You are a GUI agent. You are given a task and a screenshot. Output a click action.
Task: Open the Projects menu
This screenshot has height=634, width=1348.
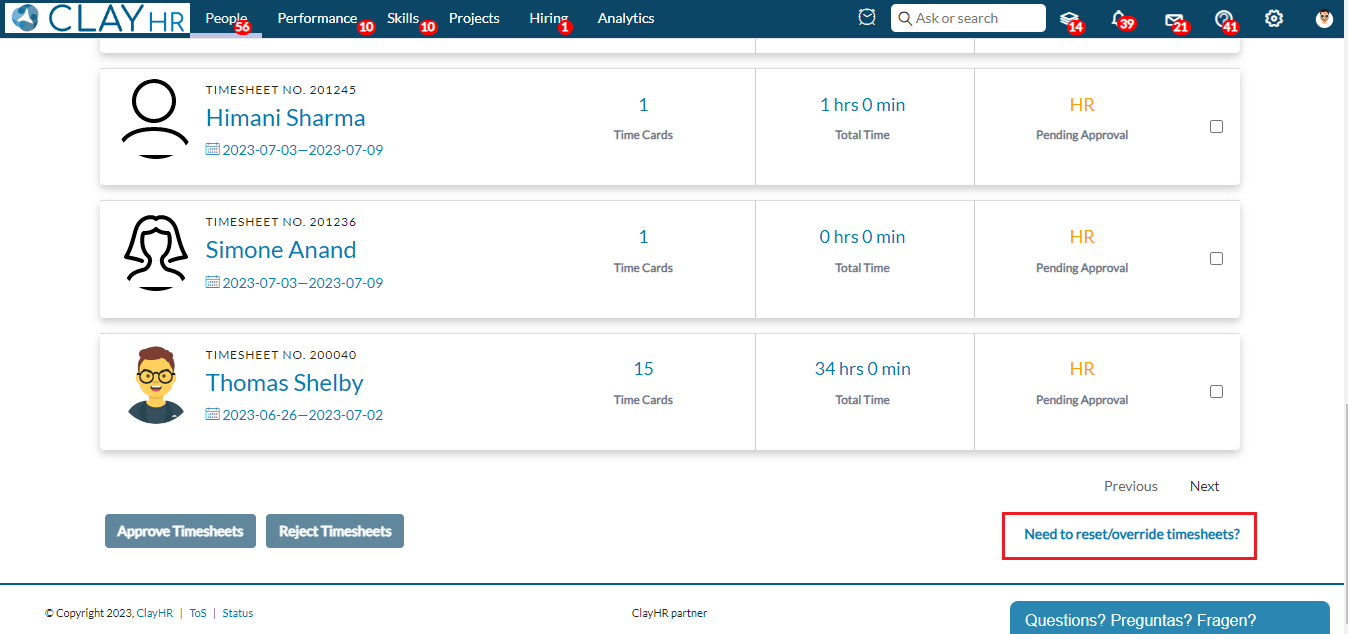click(474, 18)
